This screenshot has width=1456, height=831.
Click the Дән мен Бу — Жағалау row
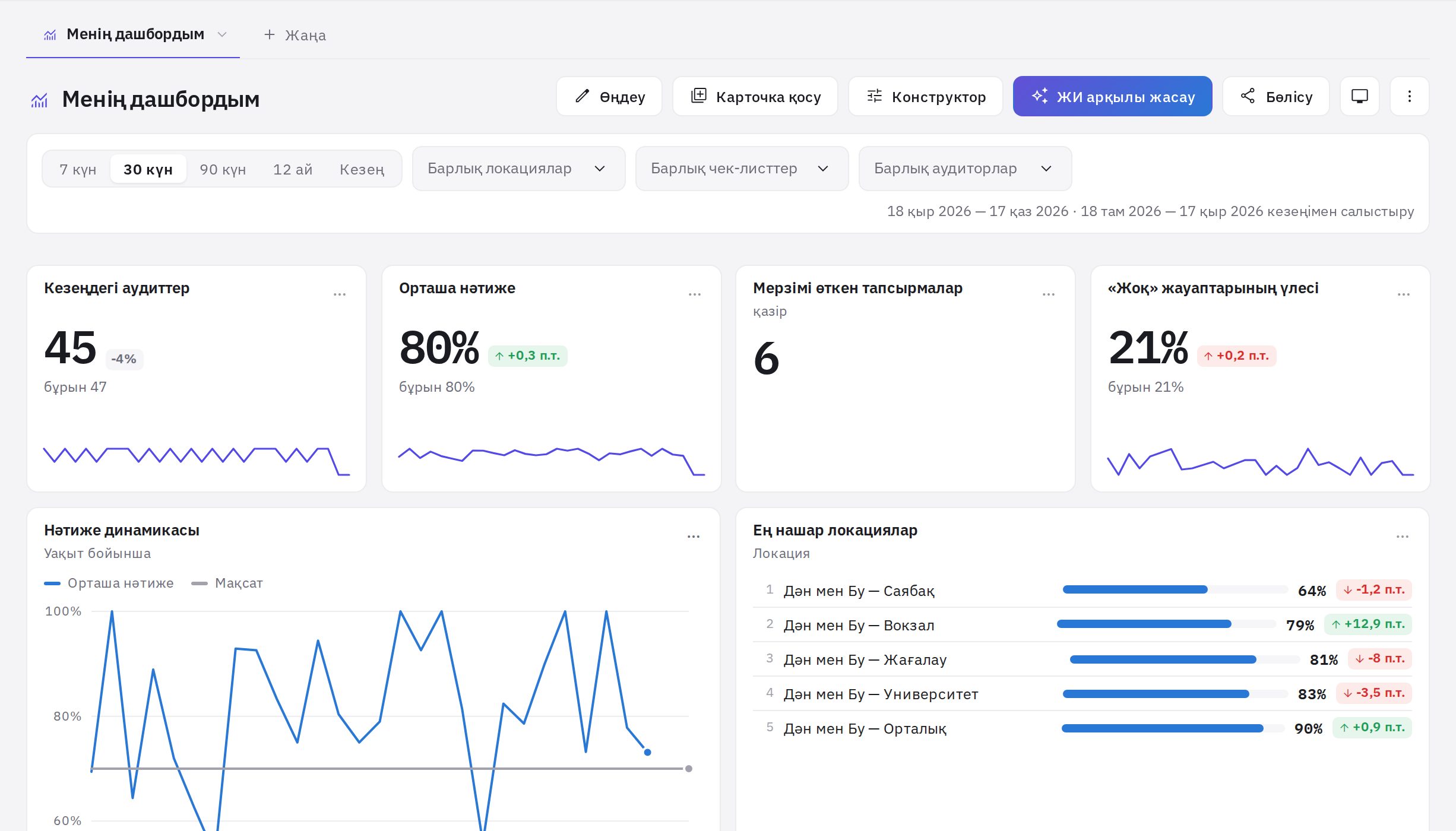(1082, 659)
